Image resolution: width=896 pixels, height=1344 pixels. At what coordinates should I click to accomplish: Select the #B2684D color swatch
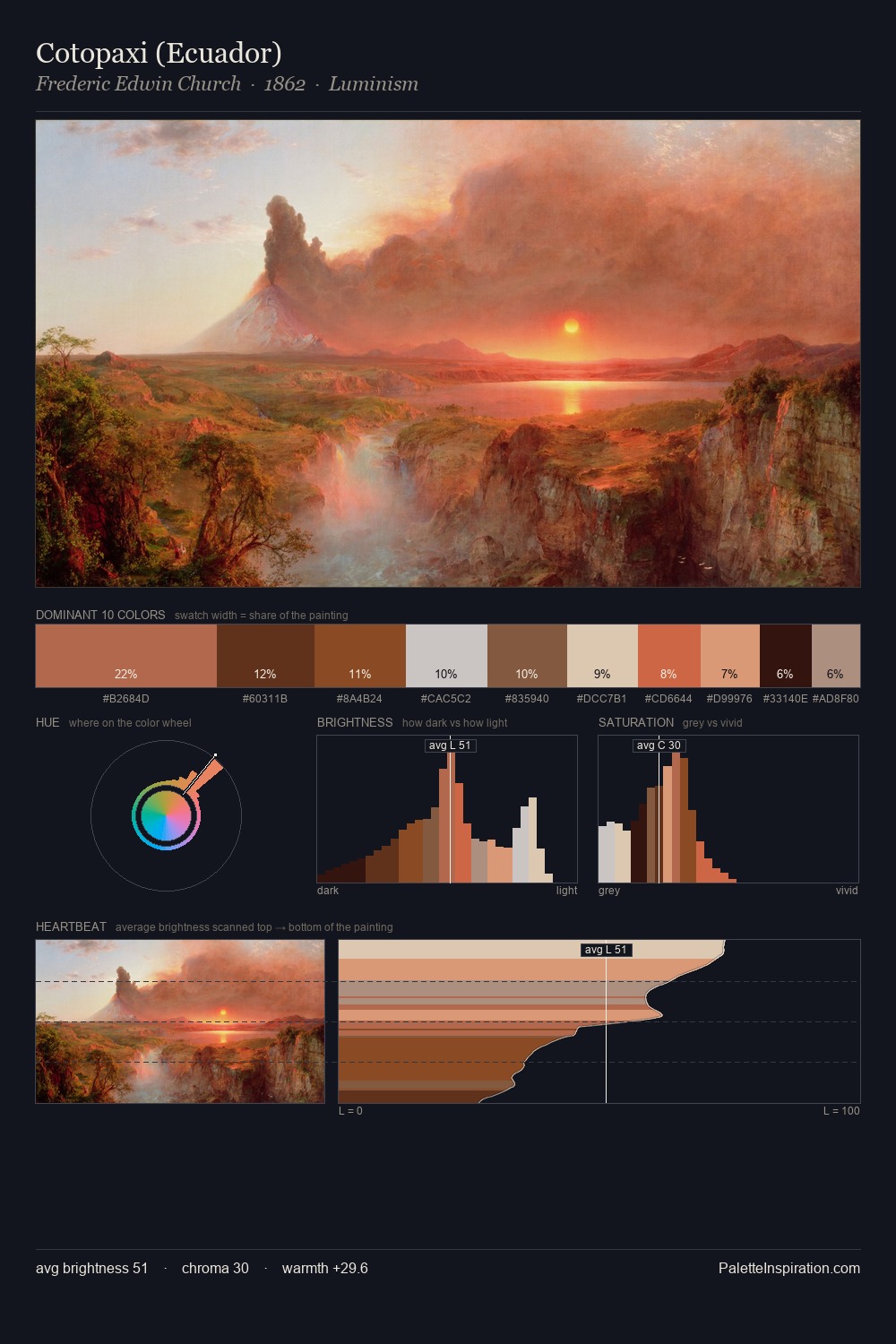click(126, 656)
